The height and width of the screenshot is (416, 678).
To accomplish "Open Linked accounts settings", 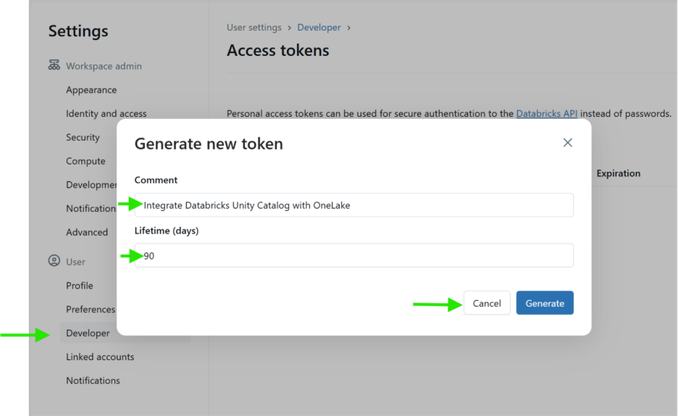I will [100, 357].
